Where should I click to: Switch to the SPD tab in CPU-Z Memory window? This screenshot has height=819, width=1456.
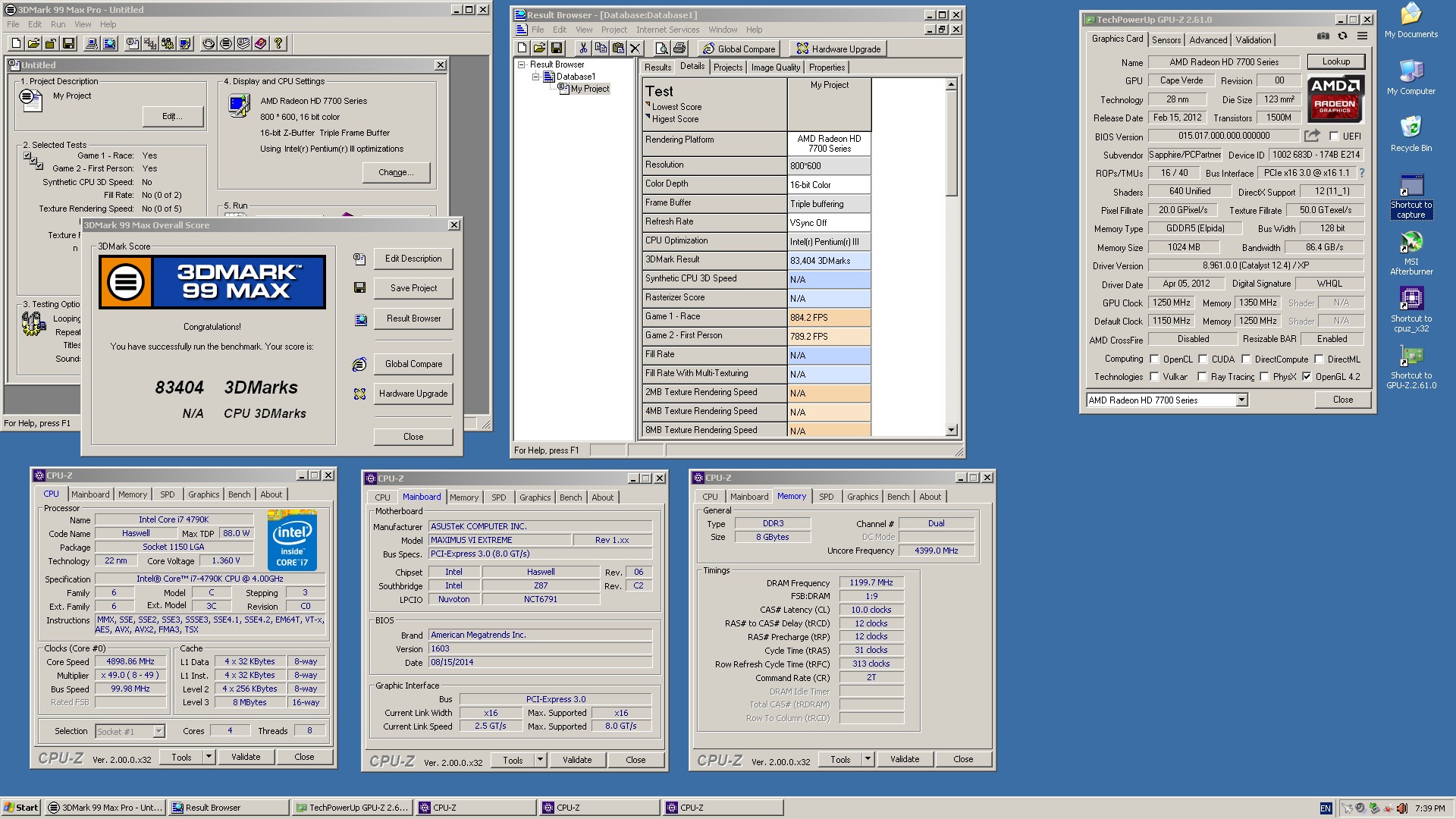[826, 497]
